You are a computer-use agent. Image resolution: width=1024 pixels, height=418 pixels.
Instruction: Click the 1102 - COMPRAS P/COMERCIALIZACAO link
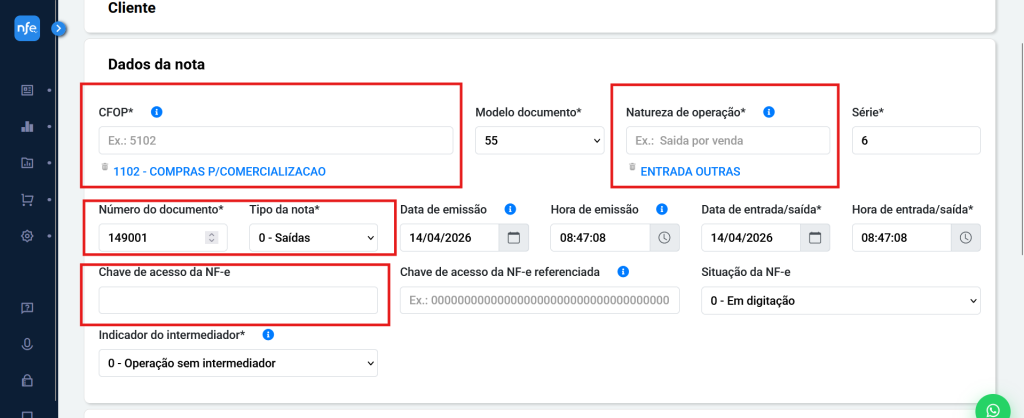point(219,172)
